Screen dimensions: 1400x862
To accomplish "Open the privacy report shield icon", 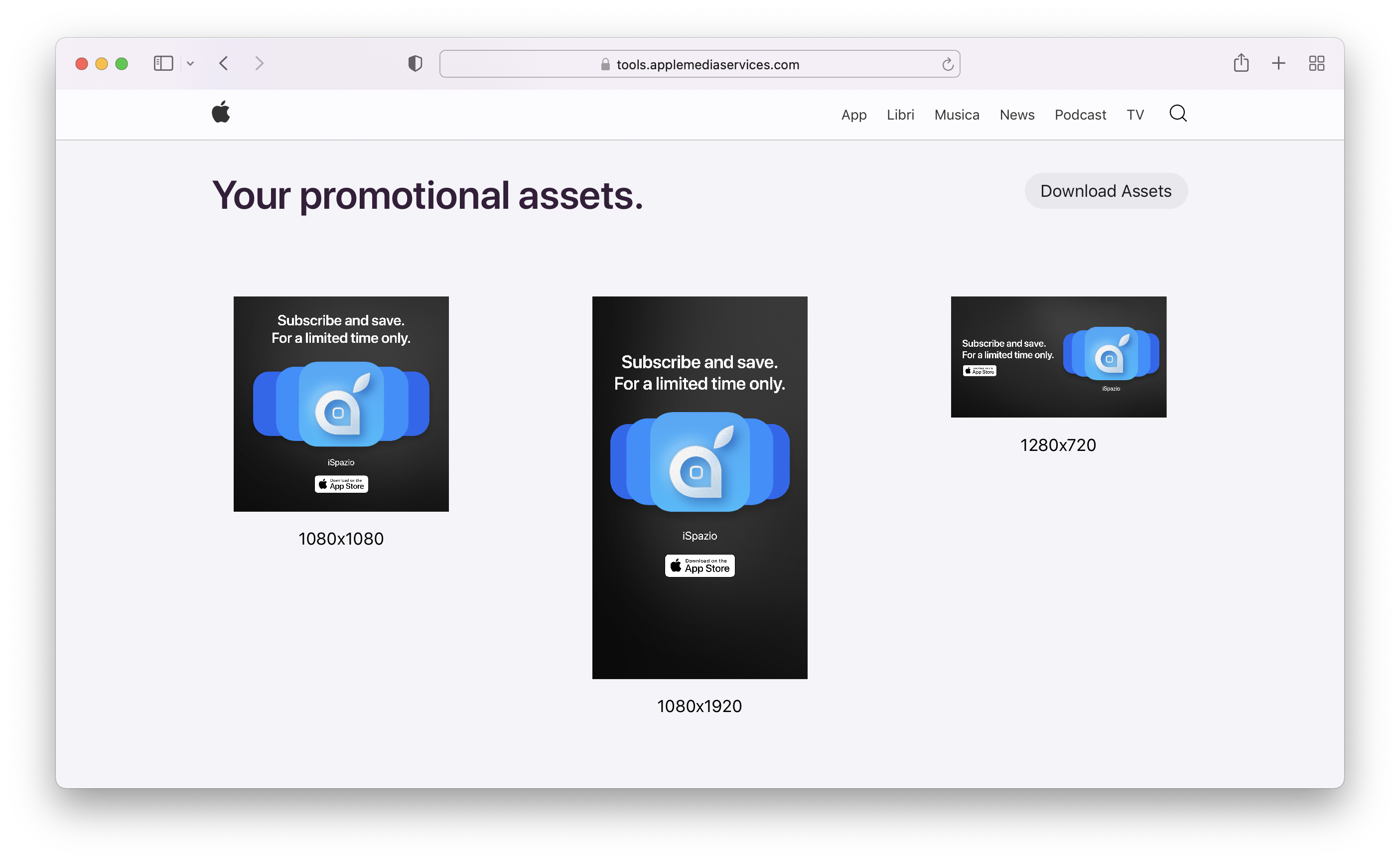I will coord(415,63).
